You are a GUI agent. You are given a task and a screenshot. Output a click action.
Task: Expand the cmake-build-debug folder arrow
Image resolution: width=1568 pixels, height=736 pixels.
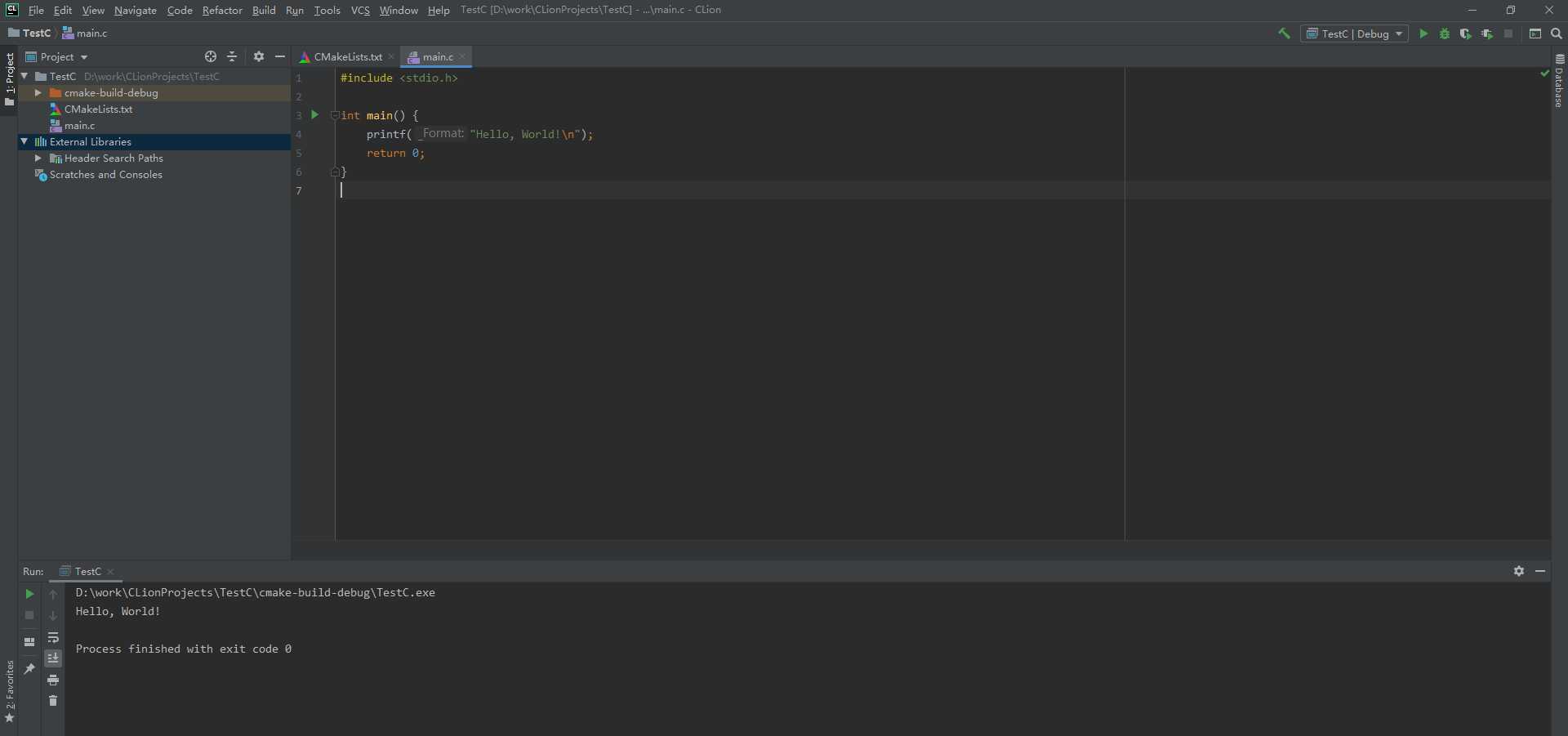coord(38,92)
